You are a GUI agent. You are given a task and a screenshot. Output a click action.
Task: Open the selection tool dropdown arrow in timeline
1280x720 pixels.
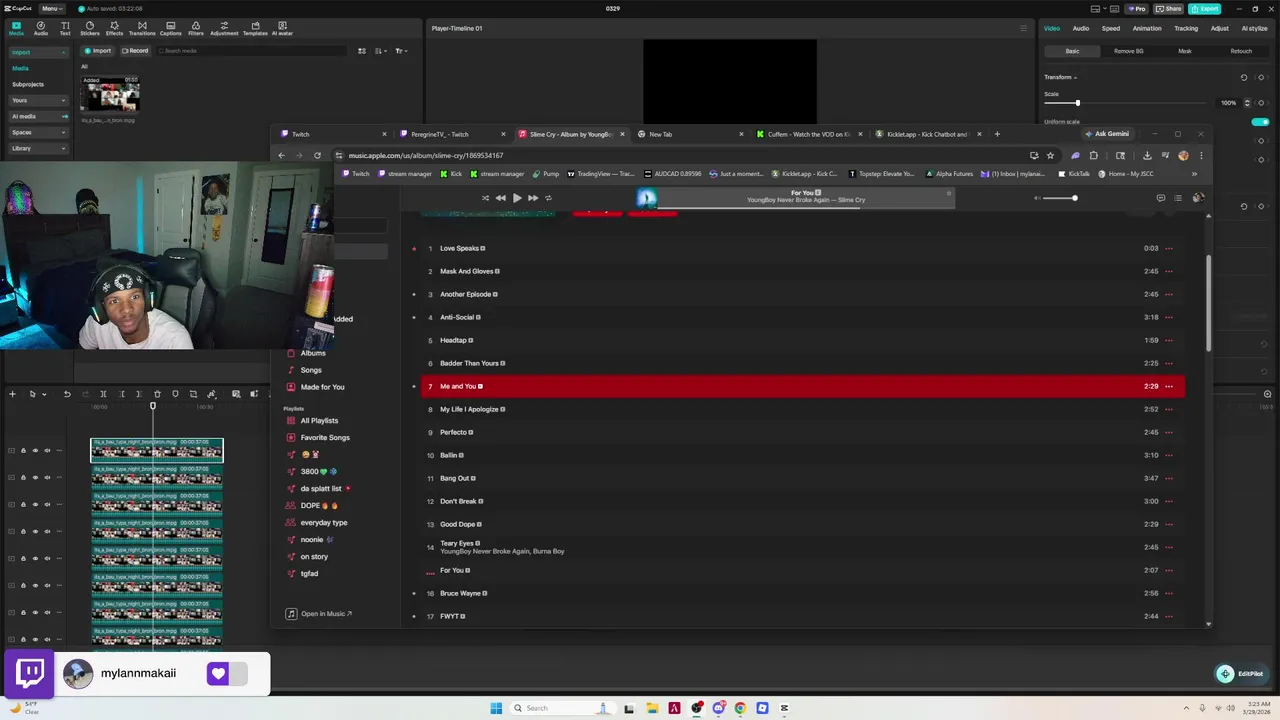43,394
